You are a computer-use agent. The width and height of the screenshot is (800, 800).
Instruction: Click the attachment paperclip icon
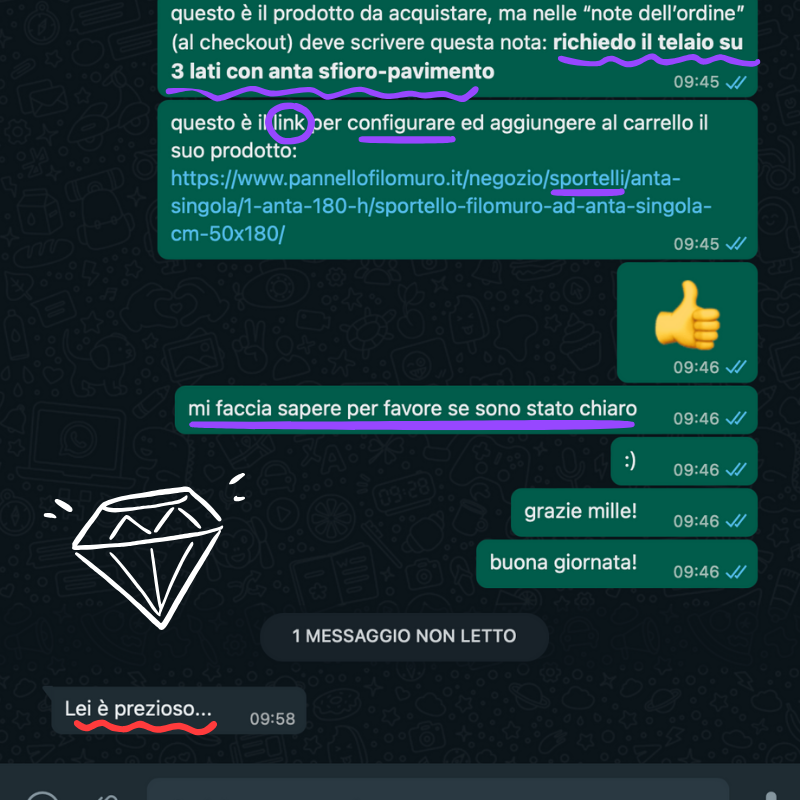click(108, 797)
